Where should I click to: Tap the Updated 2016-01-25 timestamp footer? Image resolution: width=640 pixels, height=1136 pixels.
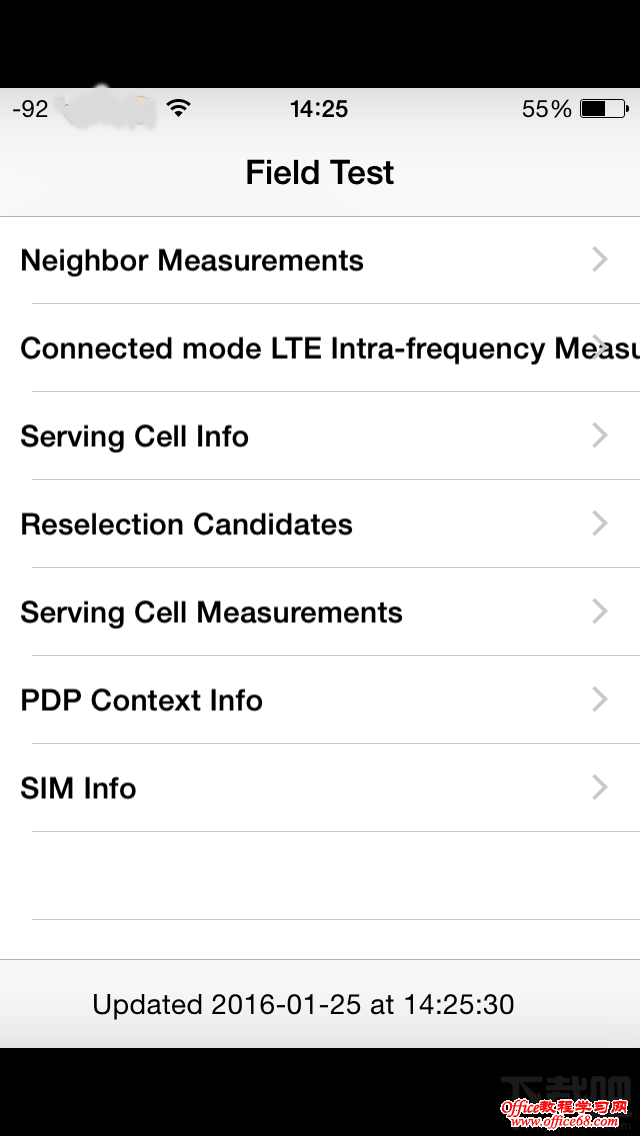coord(304,1004)
